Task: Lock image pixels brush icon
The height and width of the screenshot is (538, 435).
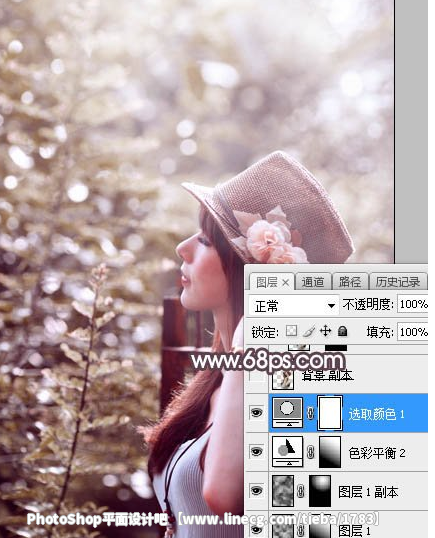Action: [309, 331]
